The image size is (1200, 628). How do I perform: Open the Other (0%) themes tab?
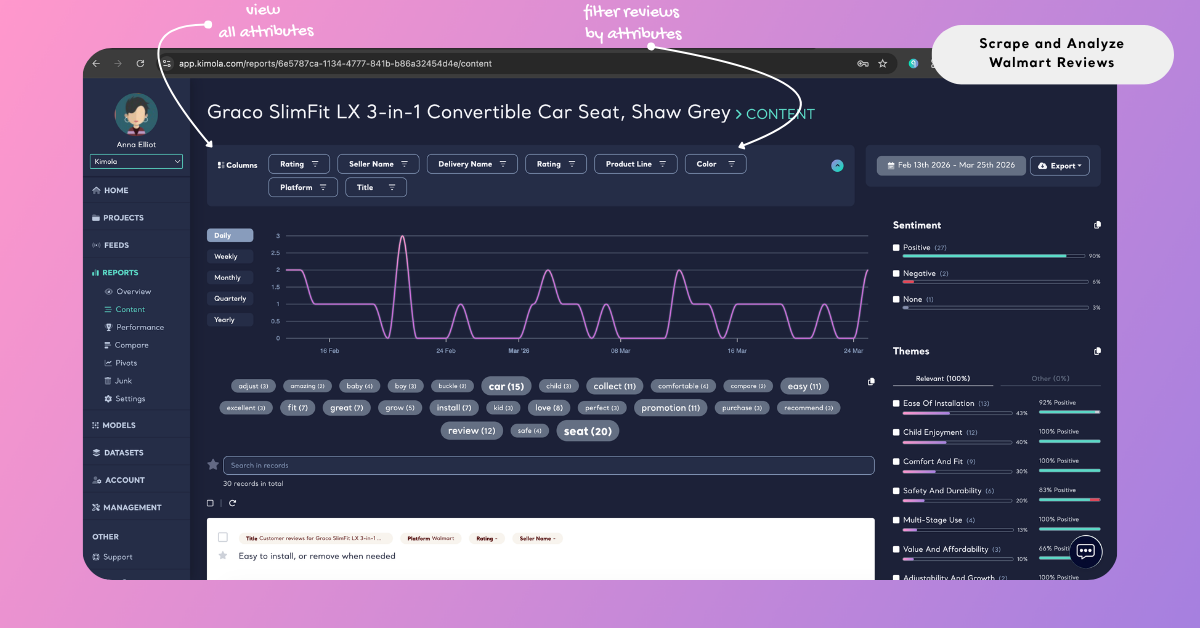(x=1049, y=378)
